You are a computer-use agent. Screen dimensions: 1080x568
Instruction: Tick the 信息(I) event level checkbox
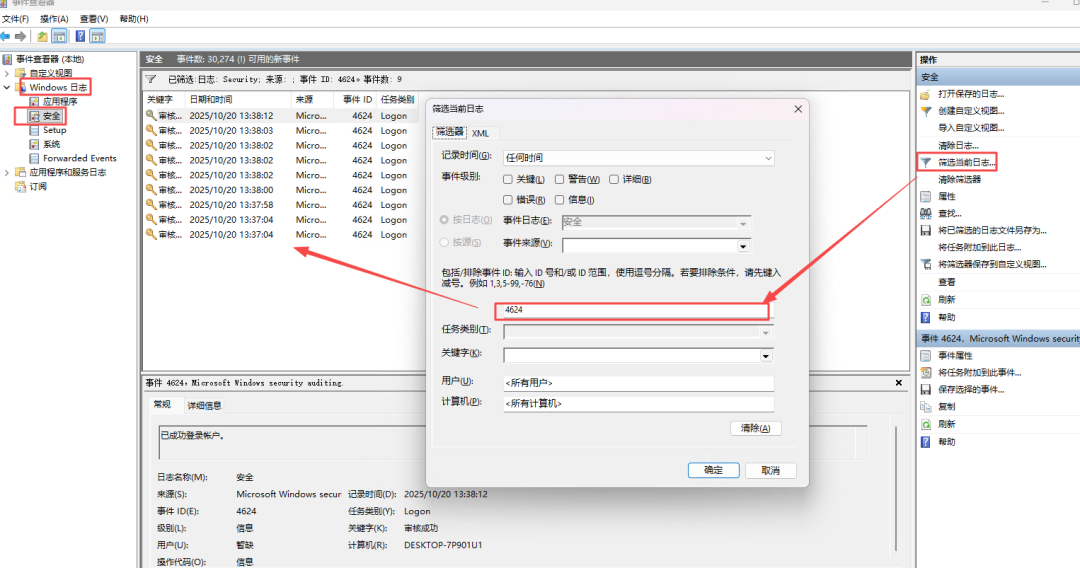tap(559, 200)
